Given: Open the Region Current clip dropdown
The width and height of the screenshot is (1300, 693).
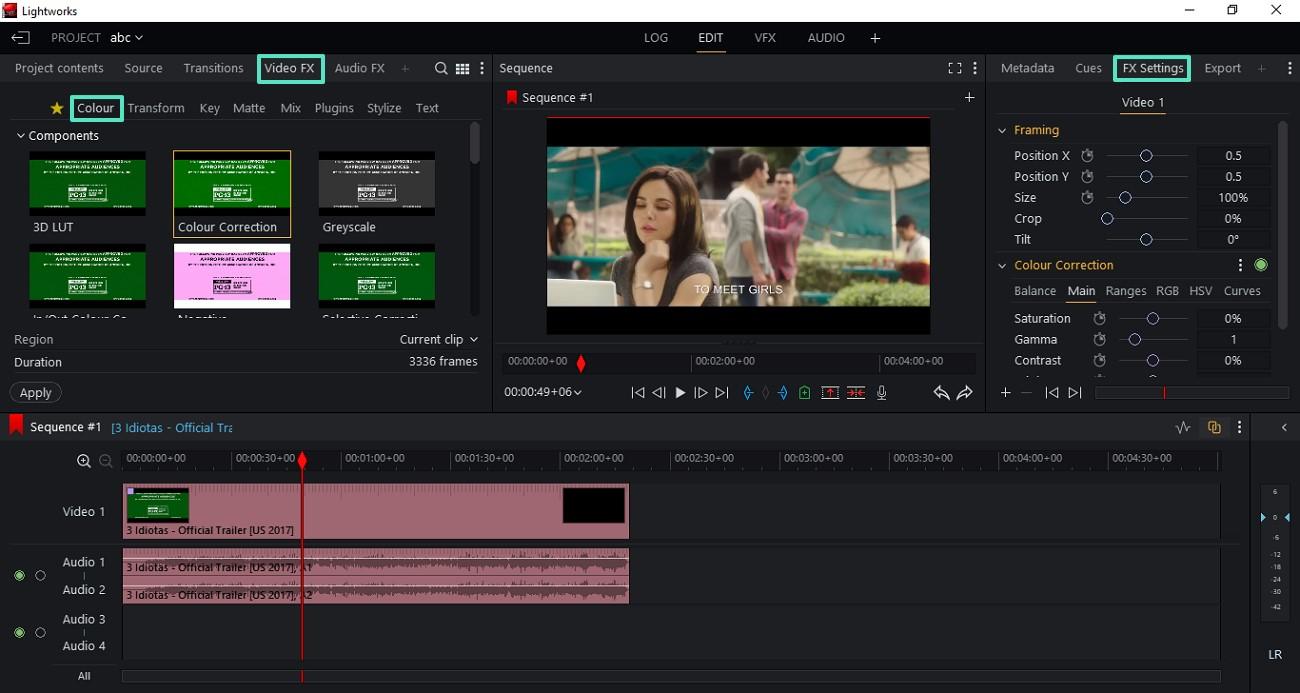Looking at the screenshot, I should (439, 340).
